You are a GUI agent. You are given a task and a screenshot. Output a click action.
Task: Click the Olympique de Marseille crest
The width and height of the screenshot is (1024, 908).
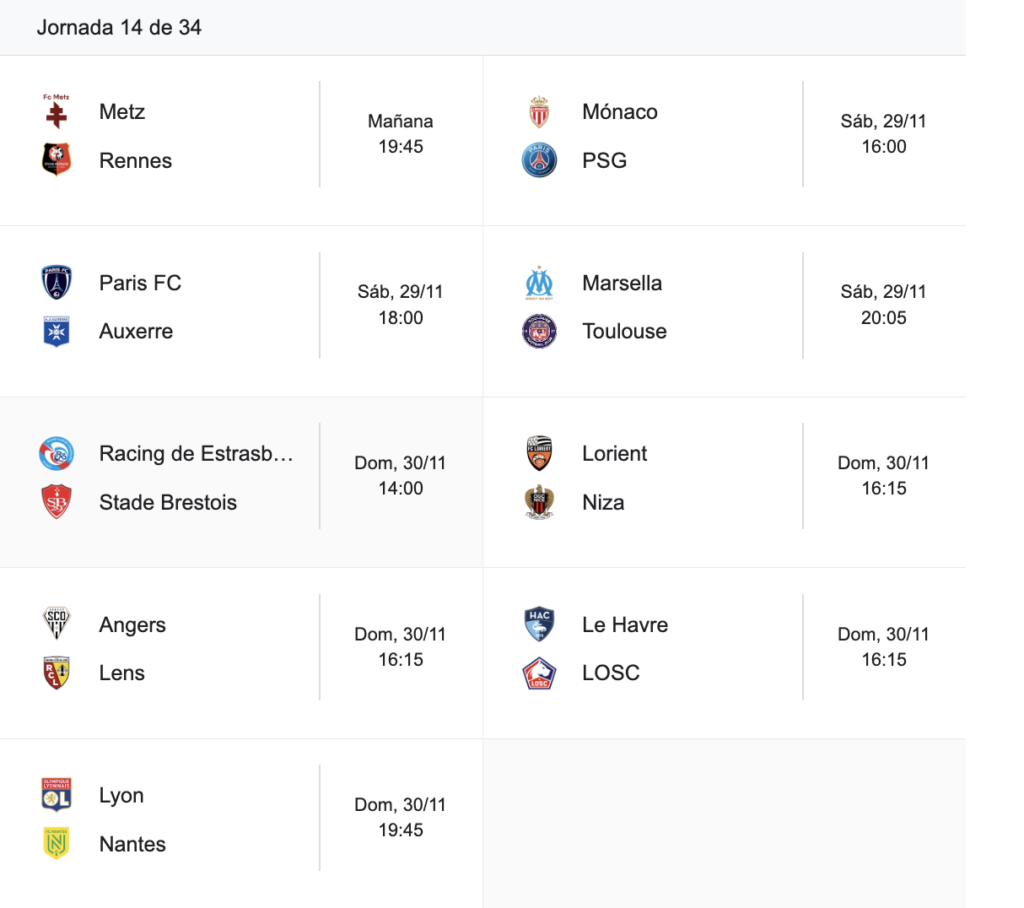pyautogui.click(x=539, y=283)
